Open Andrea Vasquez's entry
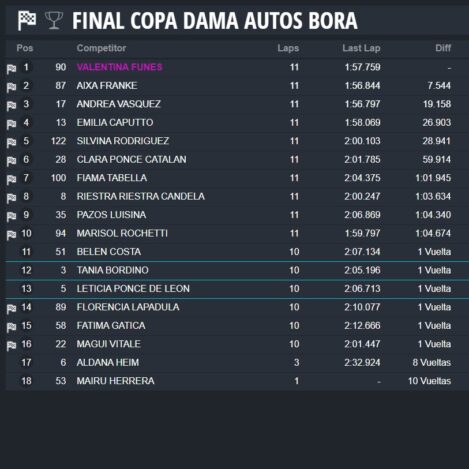469x469 pixels. point(118,104)
